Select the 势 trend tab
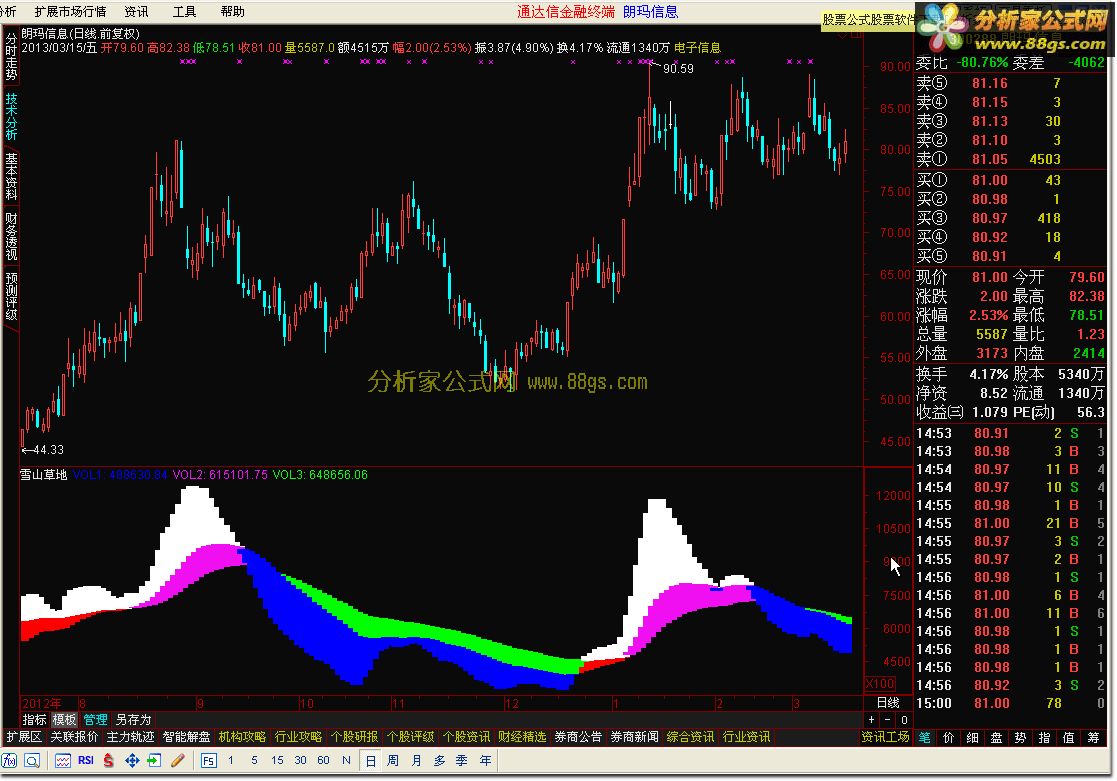The width and height of the screenshot is (1117, 781). [x=1021, y=738]
